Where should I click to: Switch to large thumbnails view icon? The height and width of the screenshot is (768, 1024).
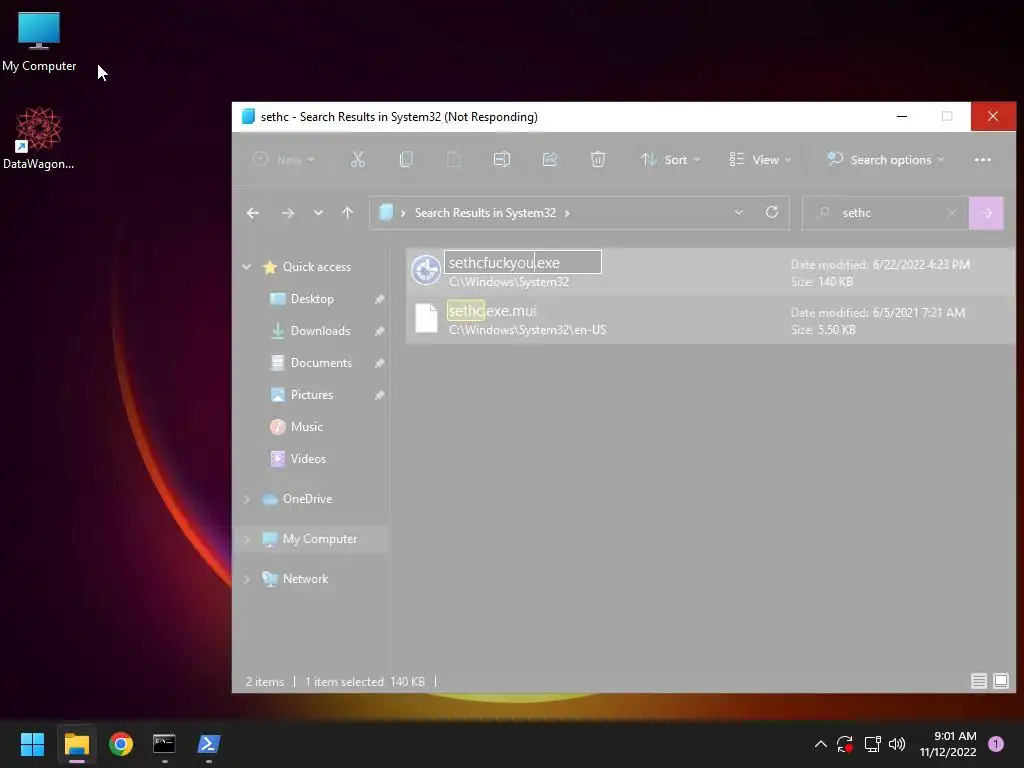point(1000,681)
